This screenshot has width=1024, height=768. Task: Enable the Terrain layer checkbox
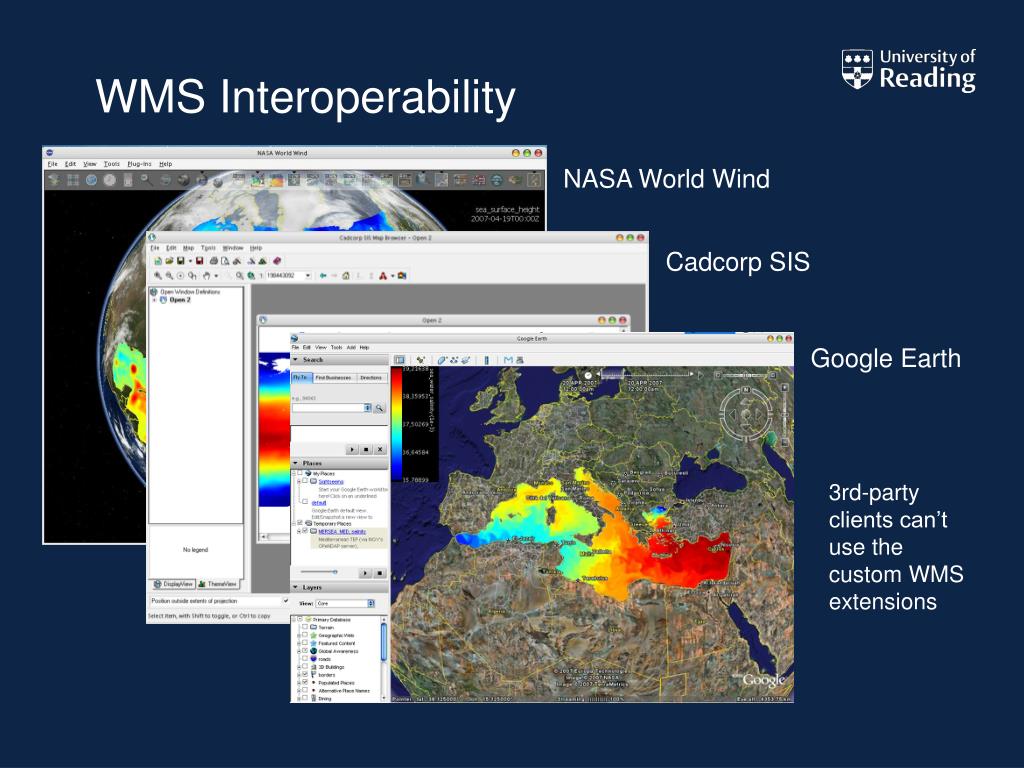(305, 627)
